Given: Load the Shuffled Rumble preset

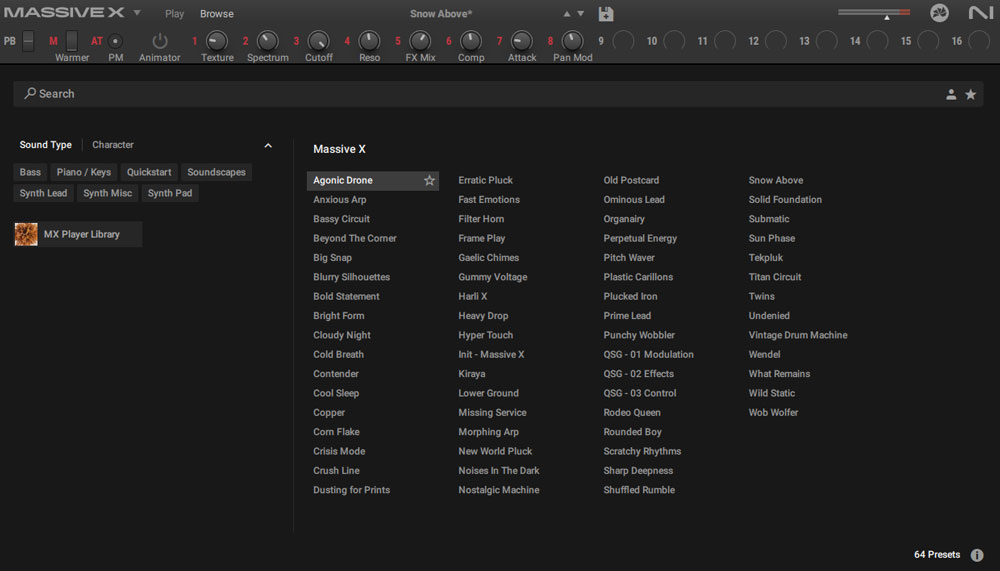Looking at the screenshot, I should coord(639,490).
